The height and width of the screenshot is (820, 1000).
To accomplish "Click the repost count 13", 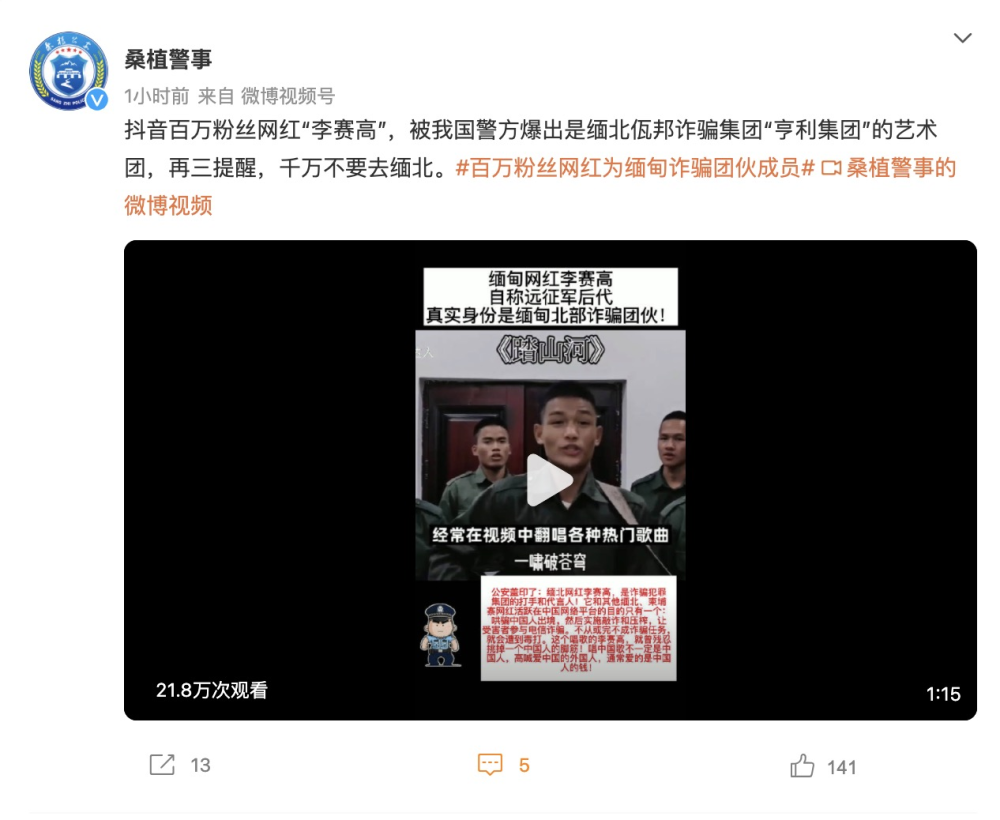I will pos(200,765).
